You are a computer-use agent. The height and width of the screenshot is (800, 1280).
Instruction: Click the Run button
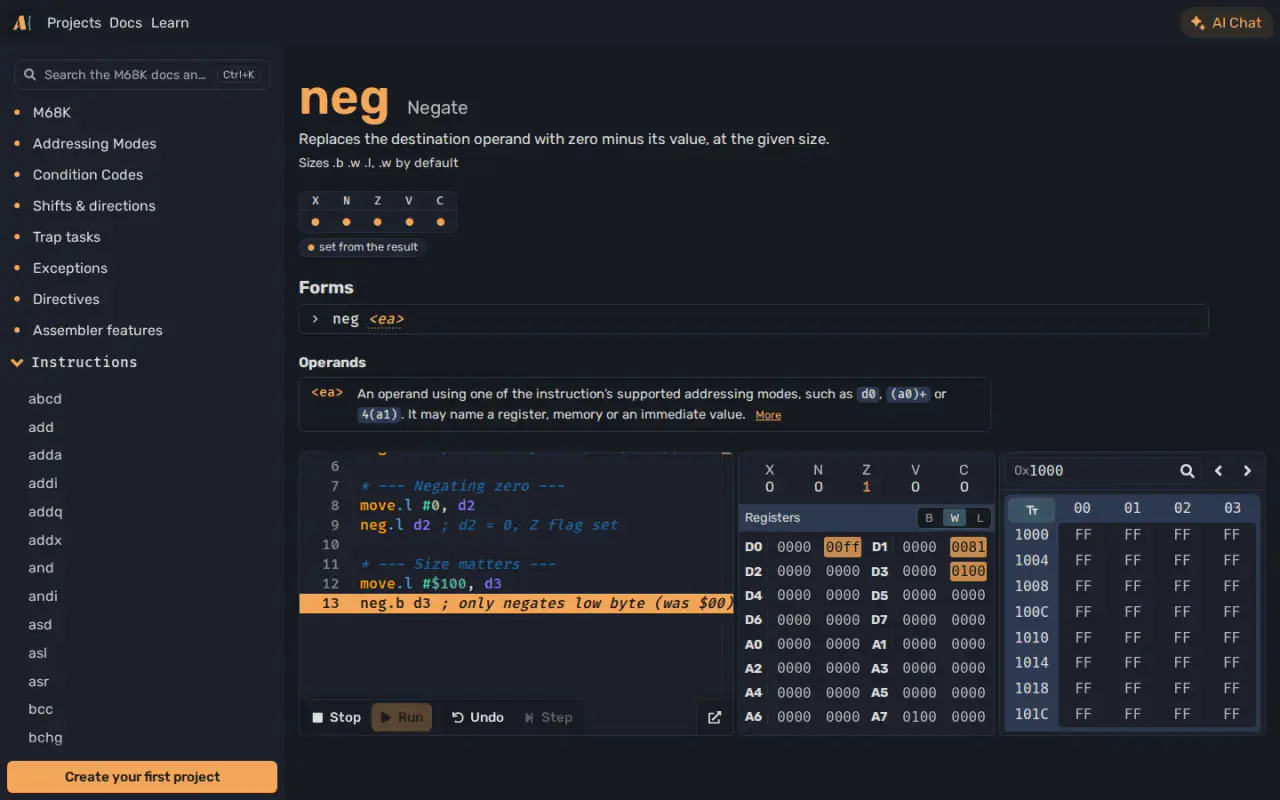click(402, 717)
